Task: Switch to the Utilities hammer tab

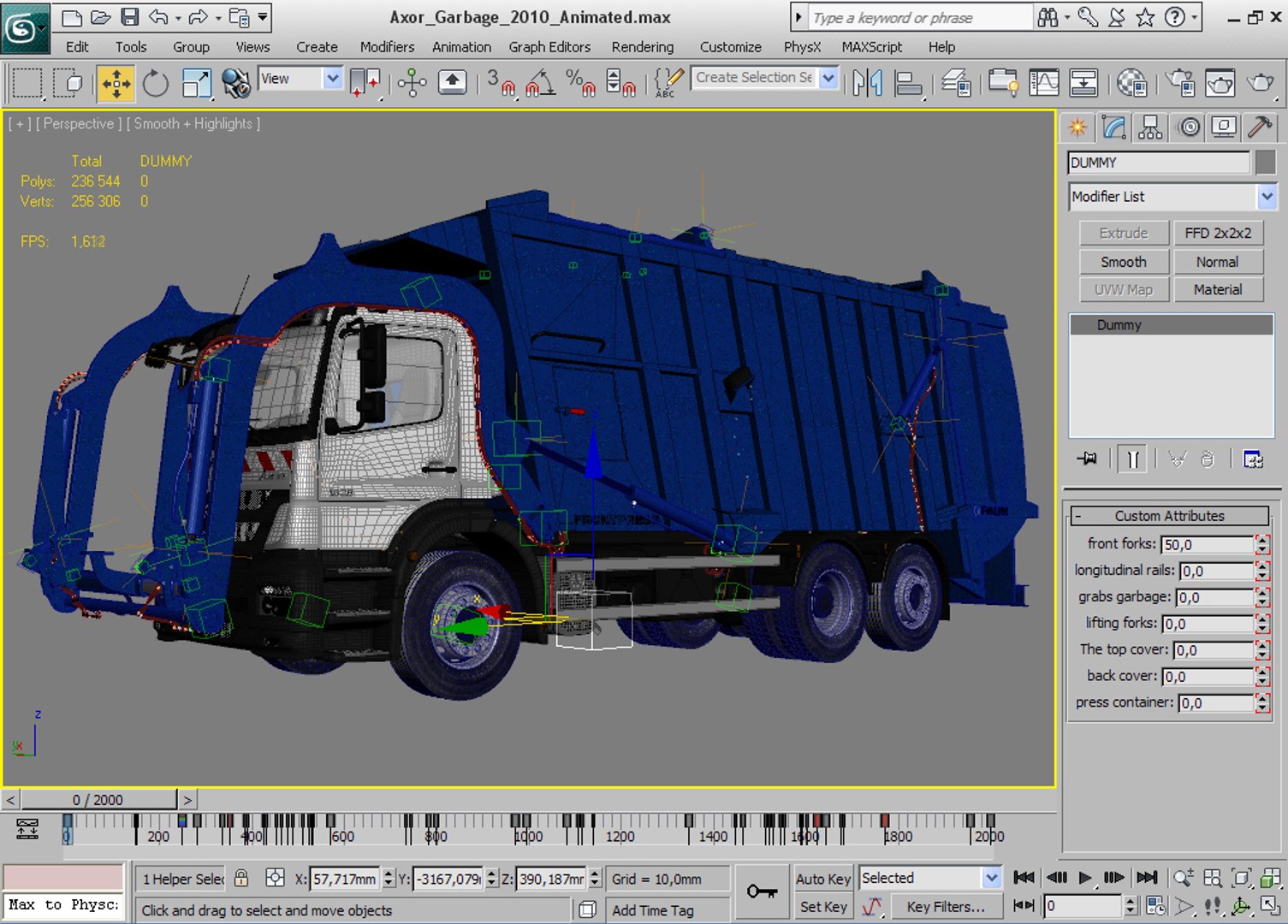Action: tap(1260, 127)
